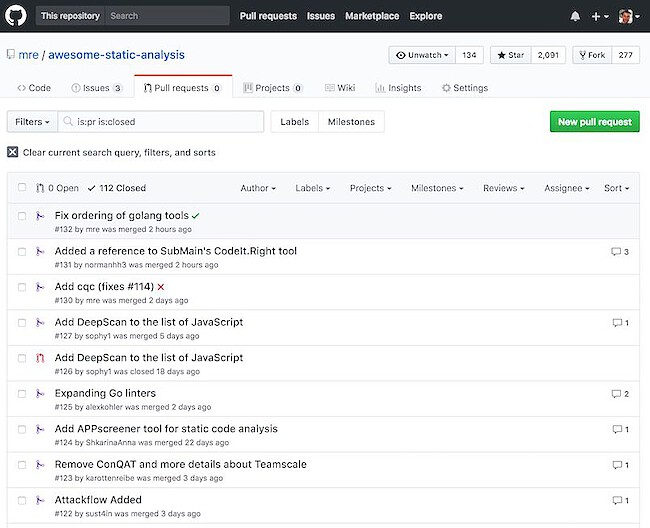Star the repository
Viewport: 650px width, 528px height.
(511, 55)
